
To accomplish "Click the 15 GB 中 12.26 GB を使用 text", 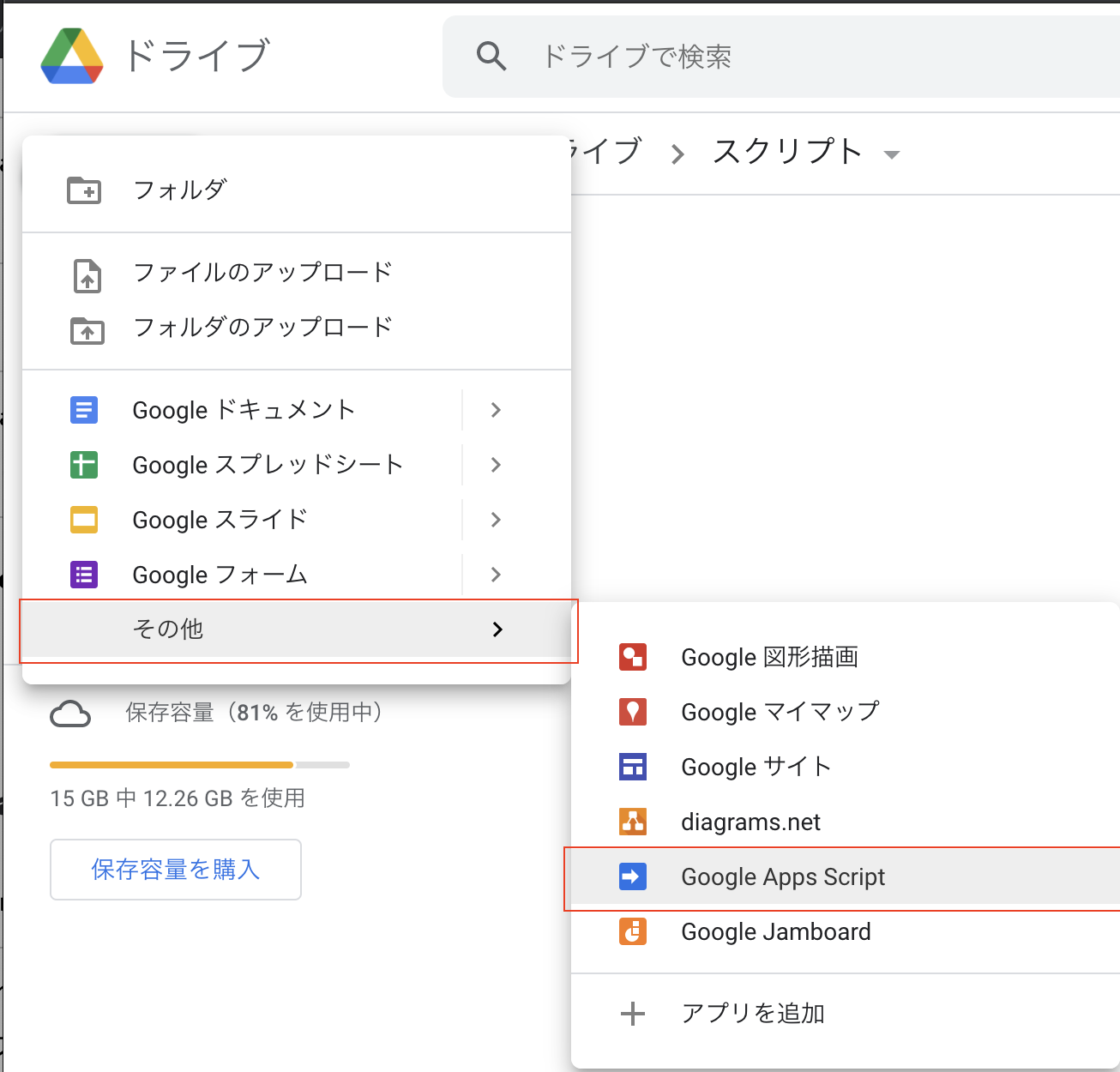I will pyautogui.click(x=178, y=798).
